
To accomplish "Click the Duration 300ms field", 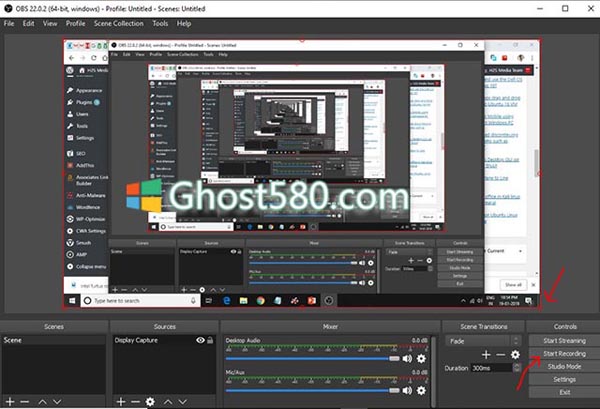I will click(x=491, y=368).
